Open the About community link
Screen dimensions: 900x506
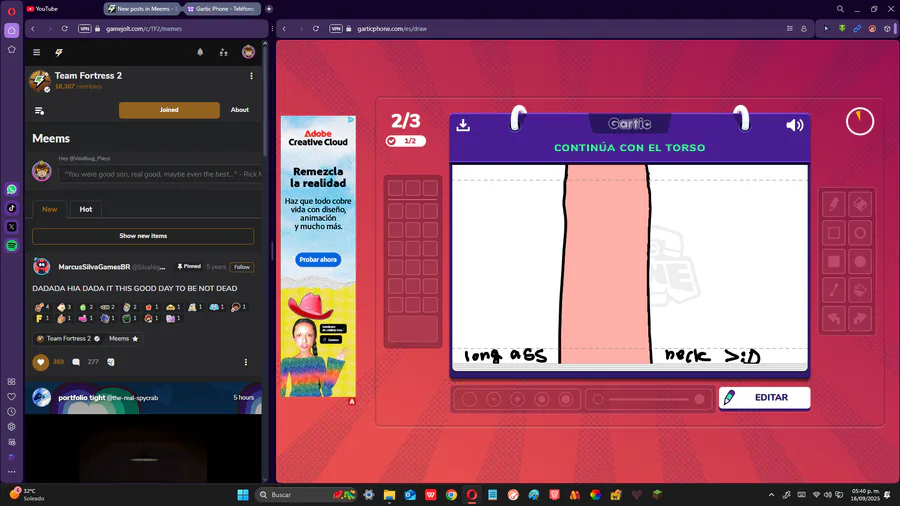click(240, 110)
